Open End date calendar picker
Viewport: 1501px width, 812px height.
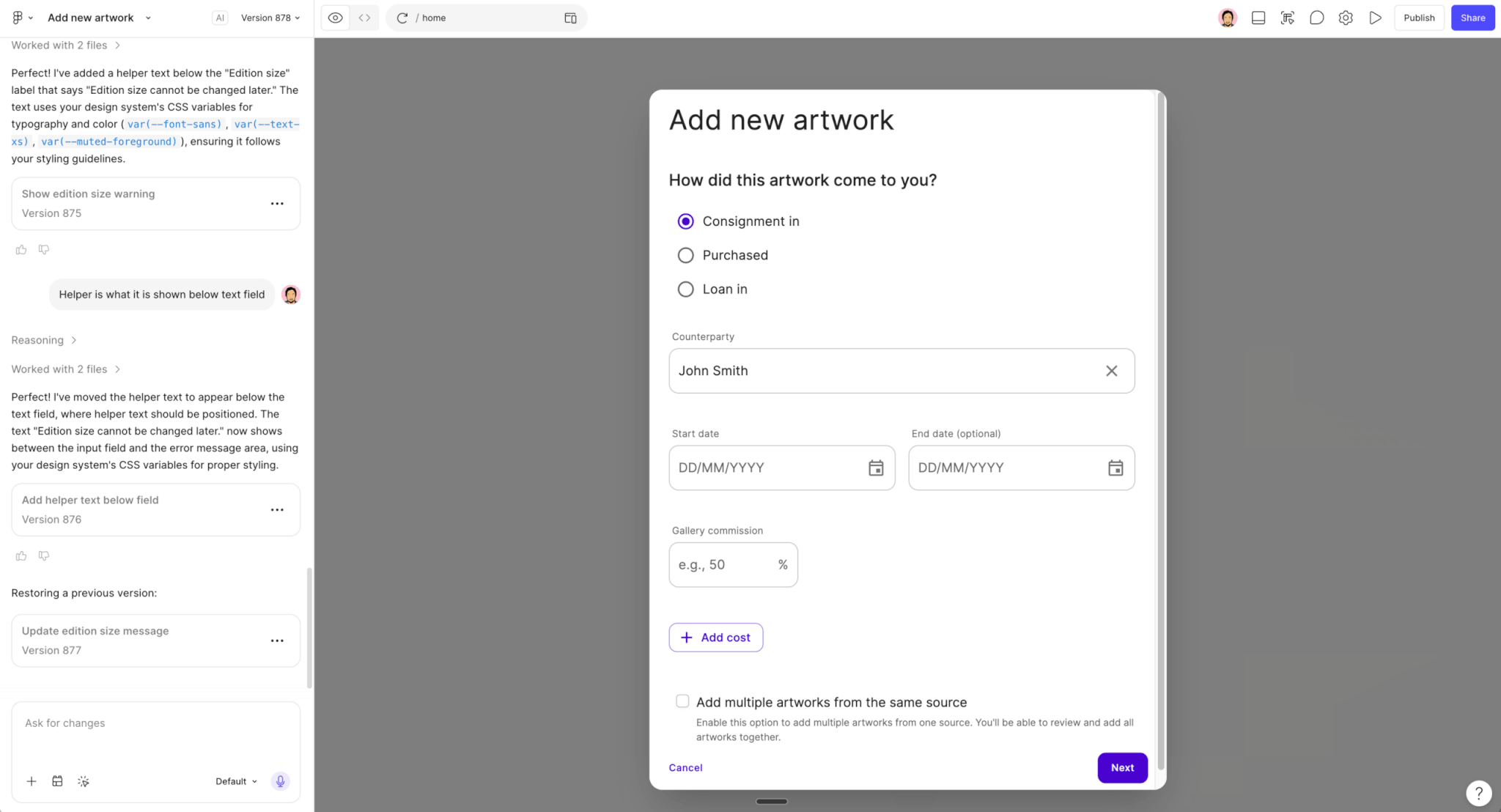pyautogui.click(x=1115, y=468)
